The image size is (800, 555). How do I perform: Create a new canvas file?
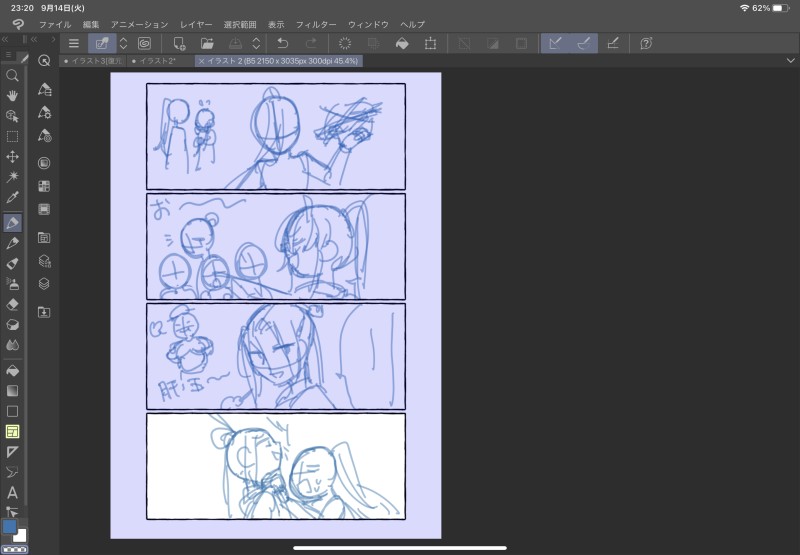click(179, 43)
